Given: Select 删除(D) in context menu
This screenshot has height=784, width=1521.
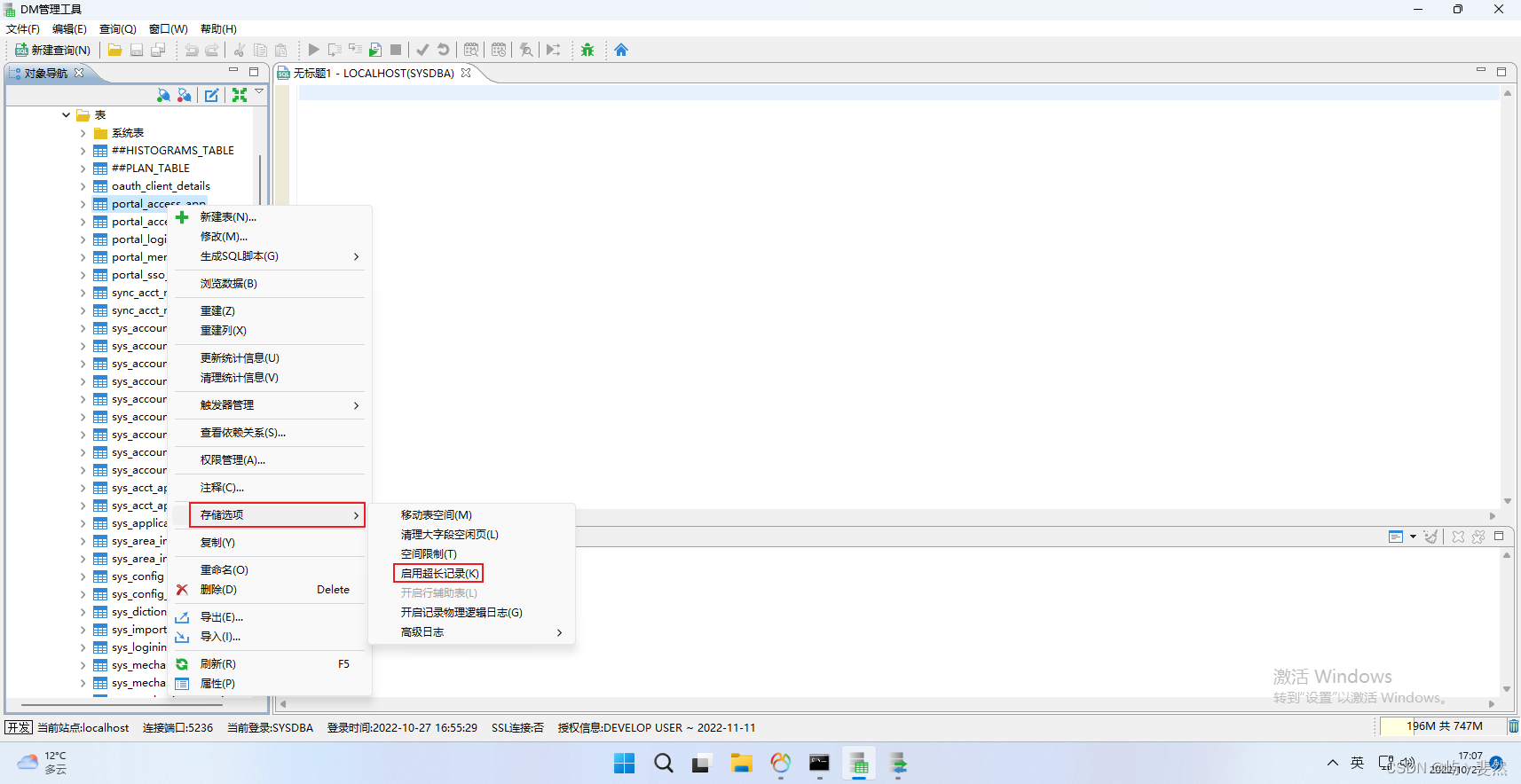Looking at the screenshot, I should pos(270,590).
